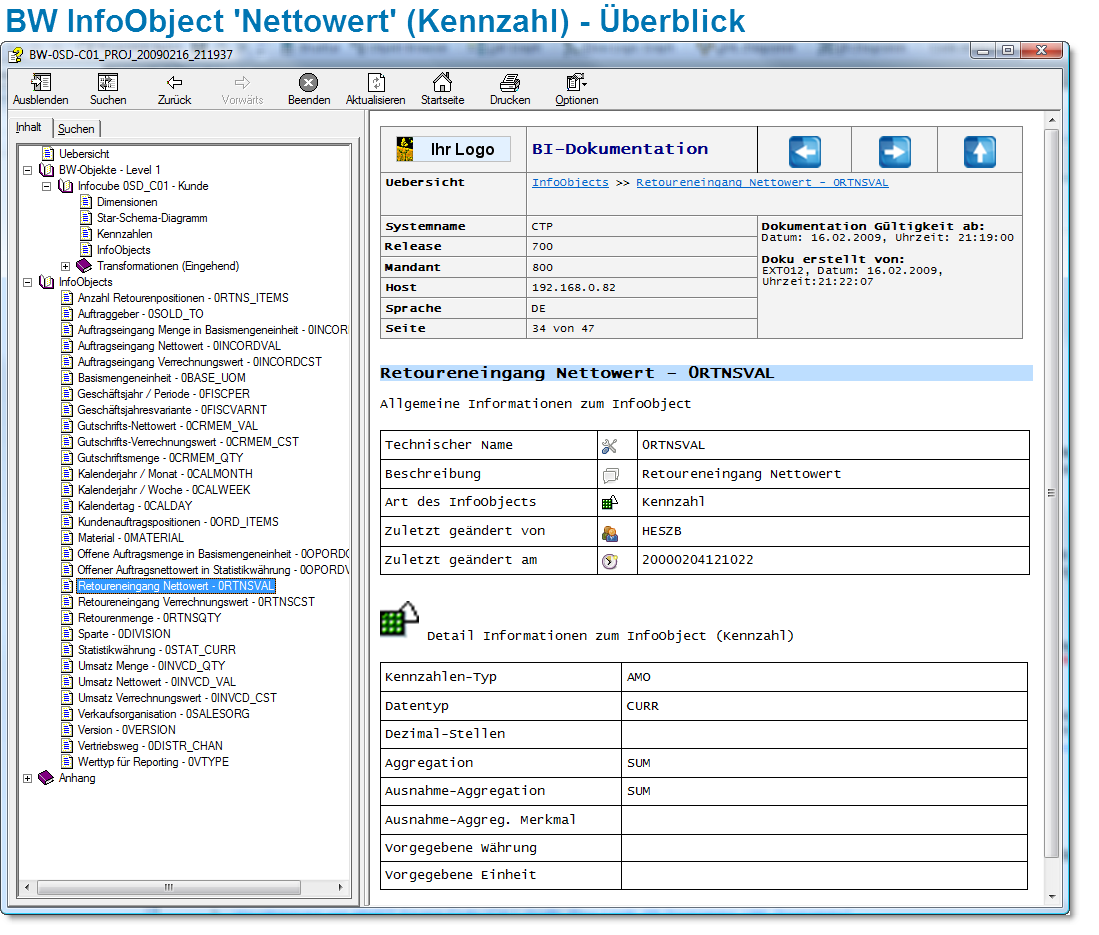This screenshot has width=1099, height=935.
Task: Go back with the Zurück arrow
Action: [x=174, y=84]
